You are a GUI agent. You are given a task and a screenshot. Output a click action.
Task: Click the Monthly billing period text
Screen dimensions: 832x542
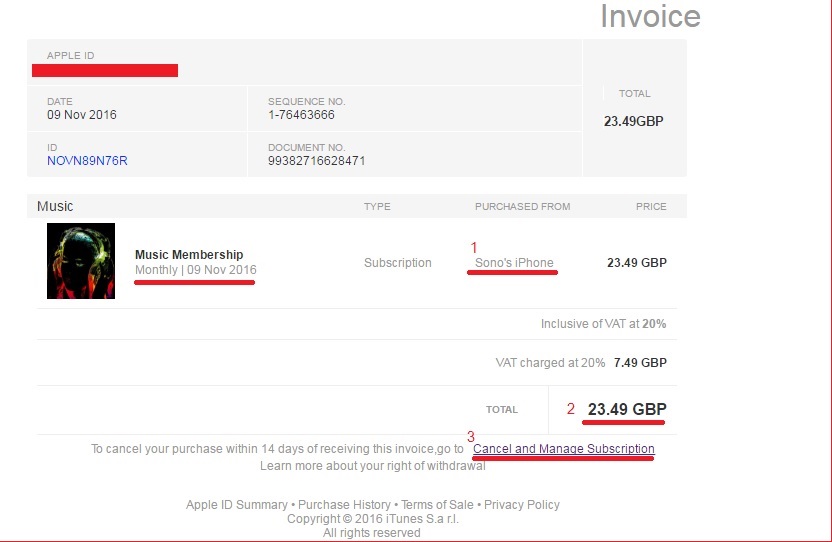pyautogui.click(x=156, y=270)
